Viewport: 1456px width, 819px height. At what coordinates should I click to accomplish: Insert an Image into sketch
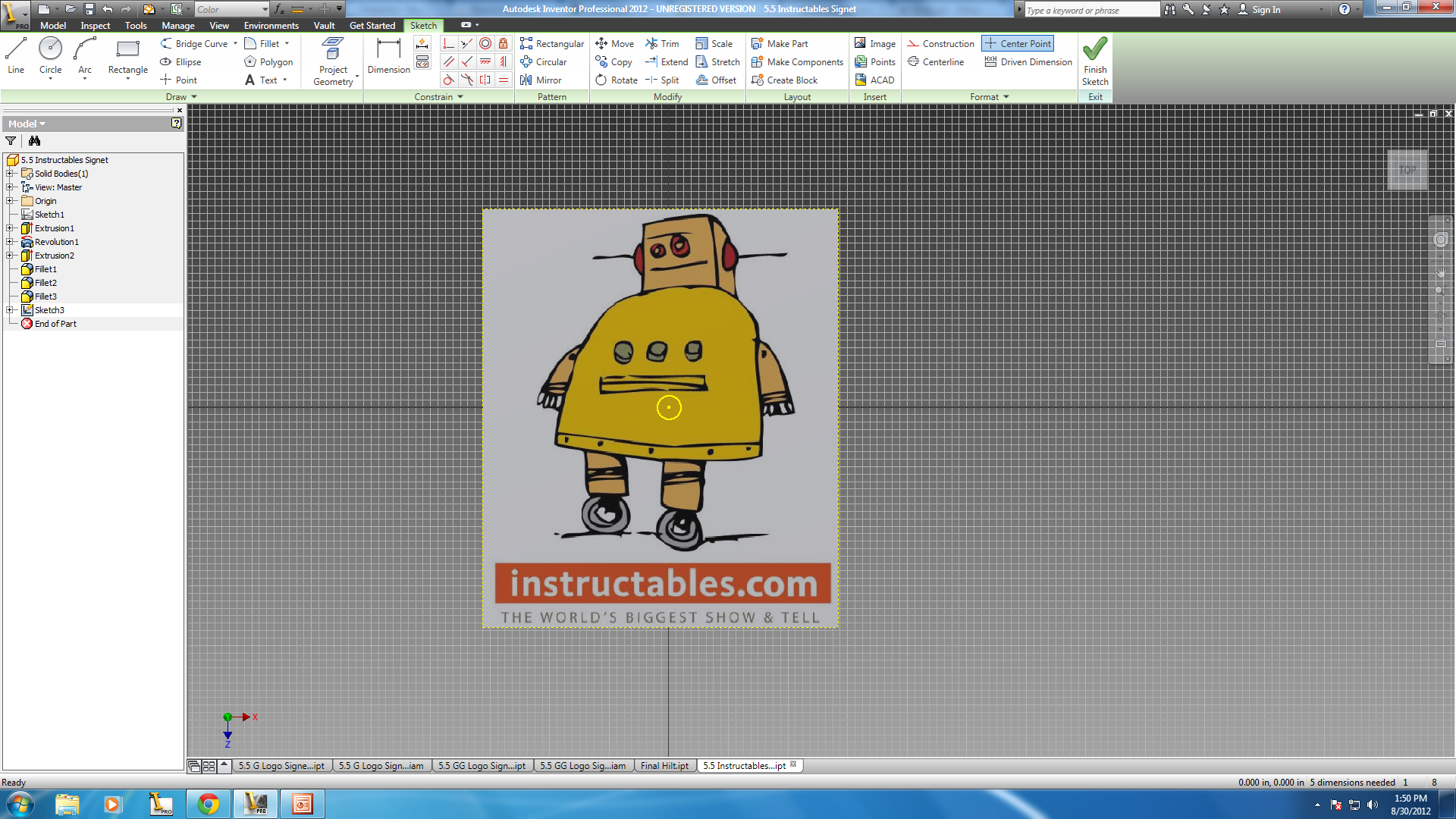(x=875, y=44)
